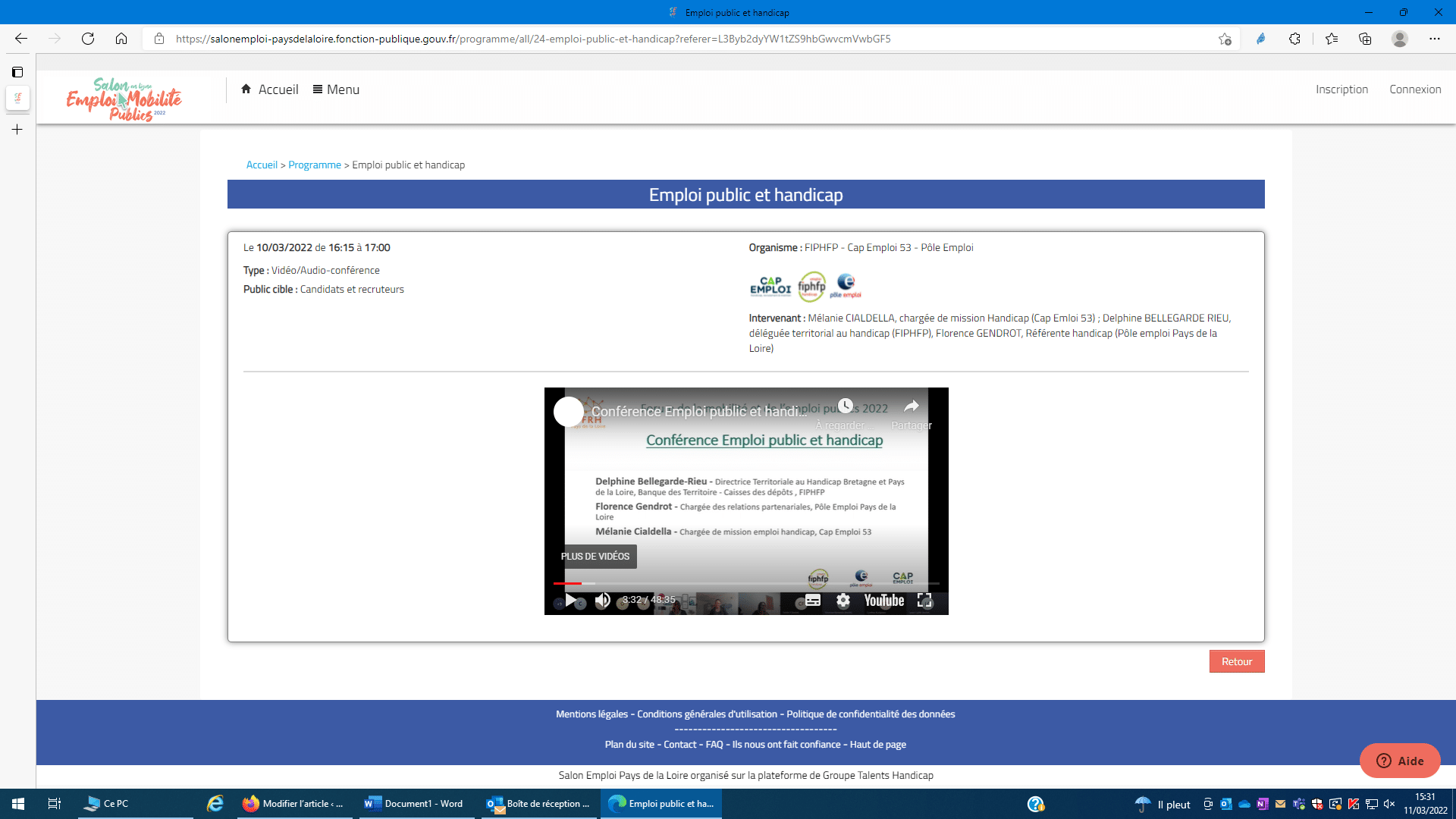Image resolution: width=1456 pixels, height=819 pixels.
Task: Open Edge Settings and more ellipsis menu
Action: tap(1435, 39)
